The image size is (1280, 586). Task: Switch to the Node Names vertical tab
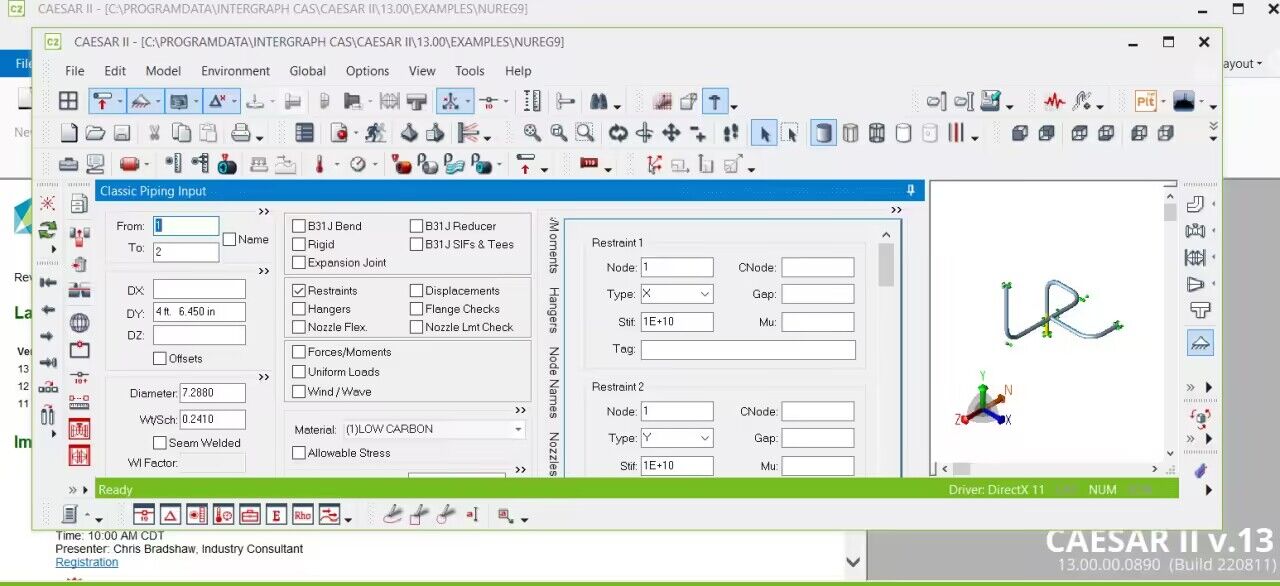coord(553,382)
